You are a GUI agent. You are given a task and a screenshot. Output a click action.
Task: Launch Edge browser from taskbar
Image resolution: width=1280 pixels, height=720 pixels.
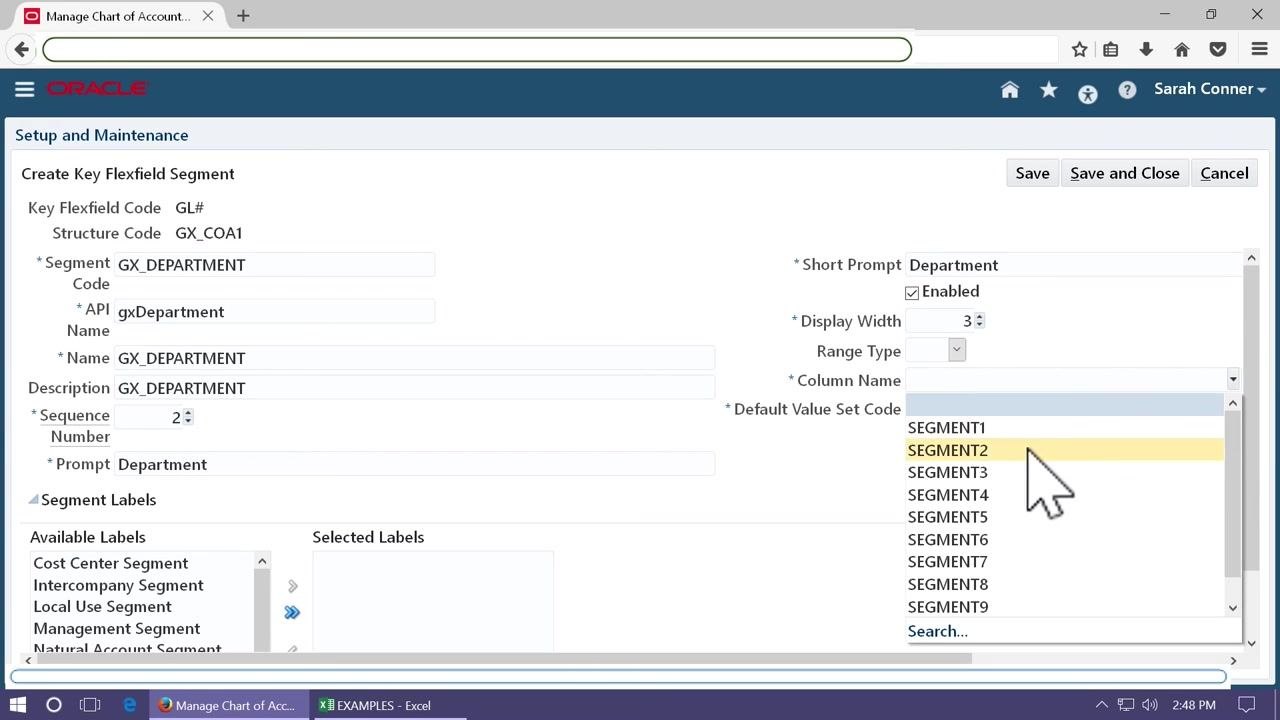(x=130, y=705)
